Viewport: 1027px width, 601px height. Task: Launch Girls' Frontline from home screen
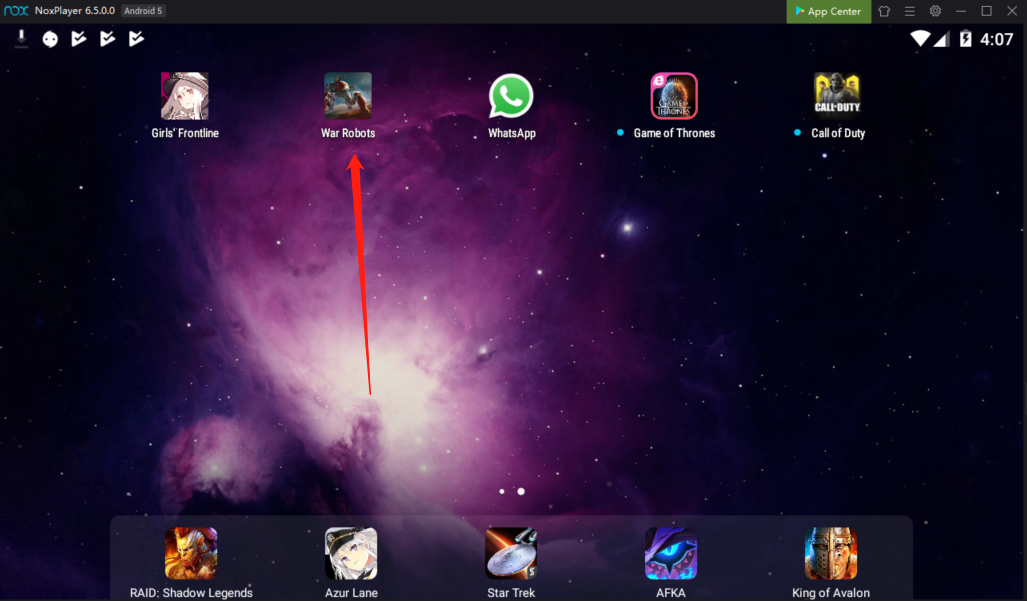pyautogui.click(x=185, y=97)
